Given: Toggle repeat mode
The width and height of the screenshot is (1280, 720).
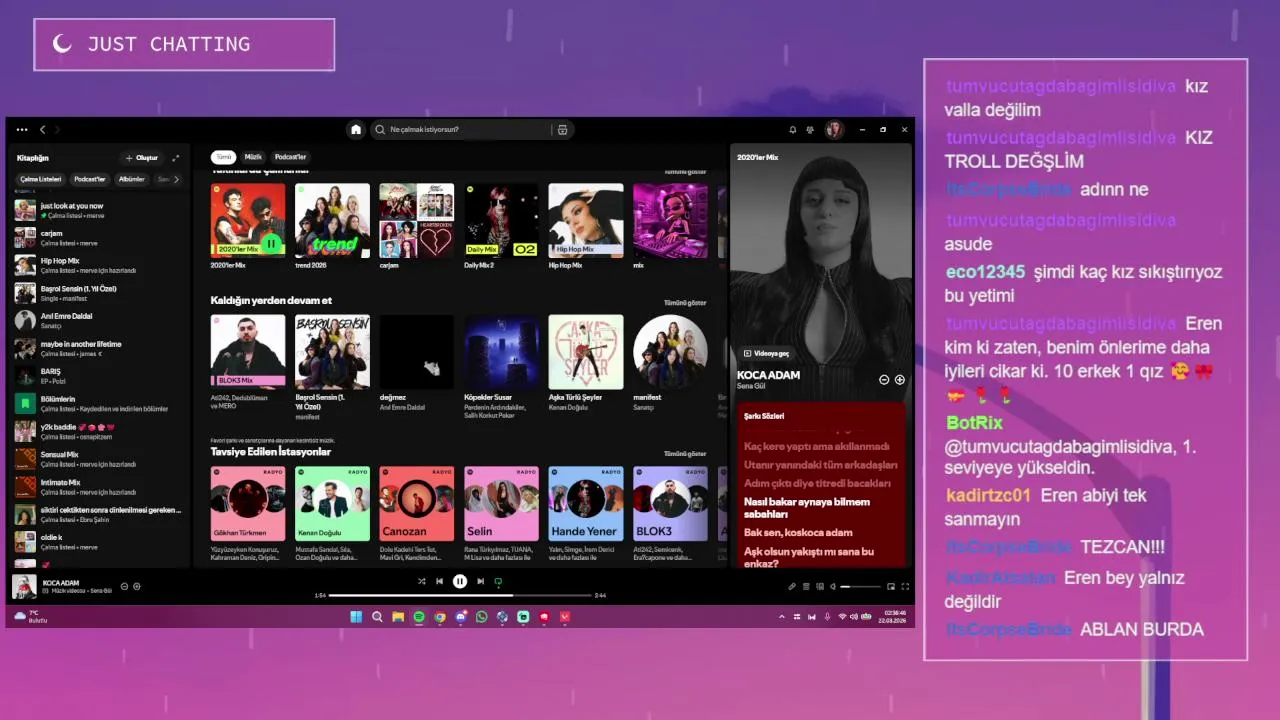Looking at the screenshot, I should [x=498, y=581].
